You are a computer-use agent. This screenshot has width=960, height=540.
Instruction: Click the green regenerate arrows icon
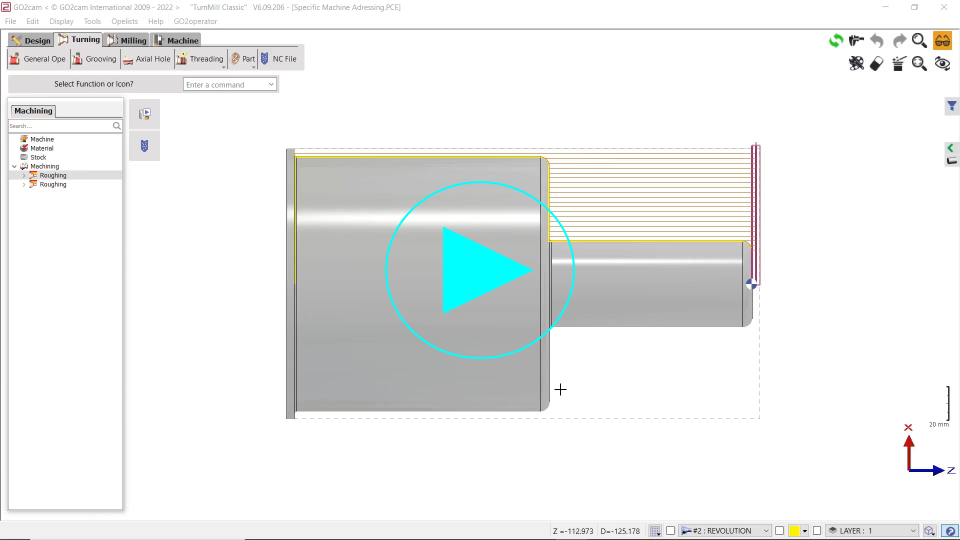click(835, 41)
